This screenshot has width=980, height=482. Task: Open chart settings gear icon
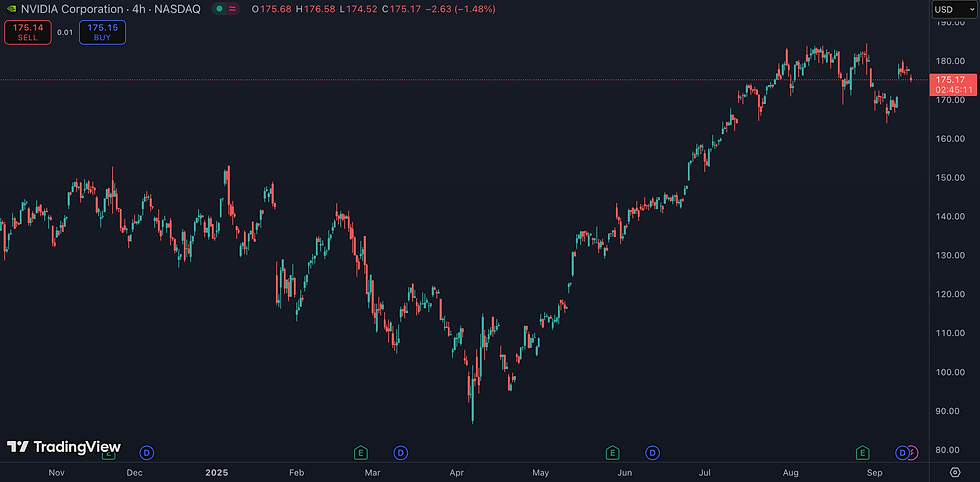955,472
